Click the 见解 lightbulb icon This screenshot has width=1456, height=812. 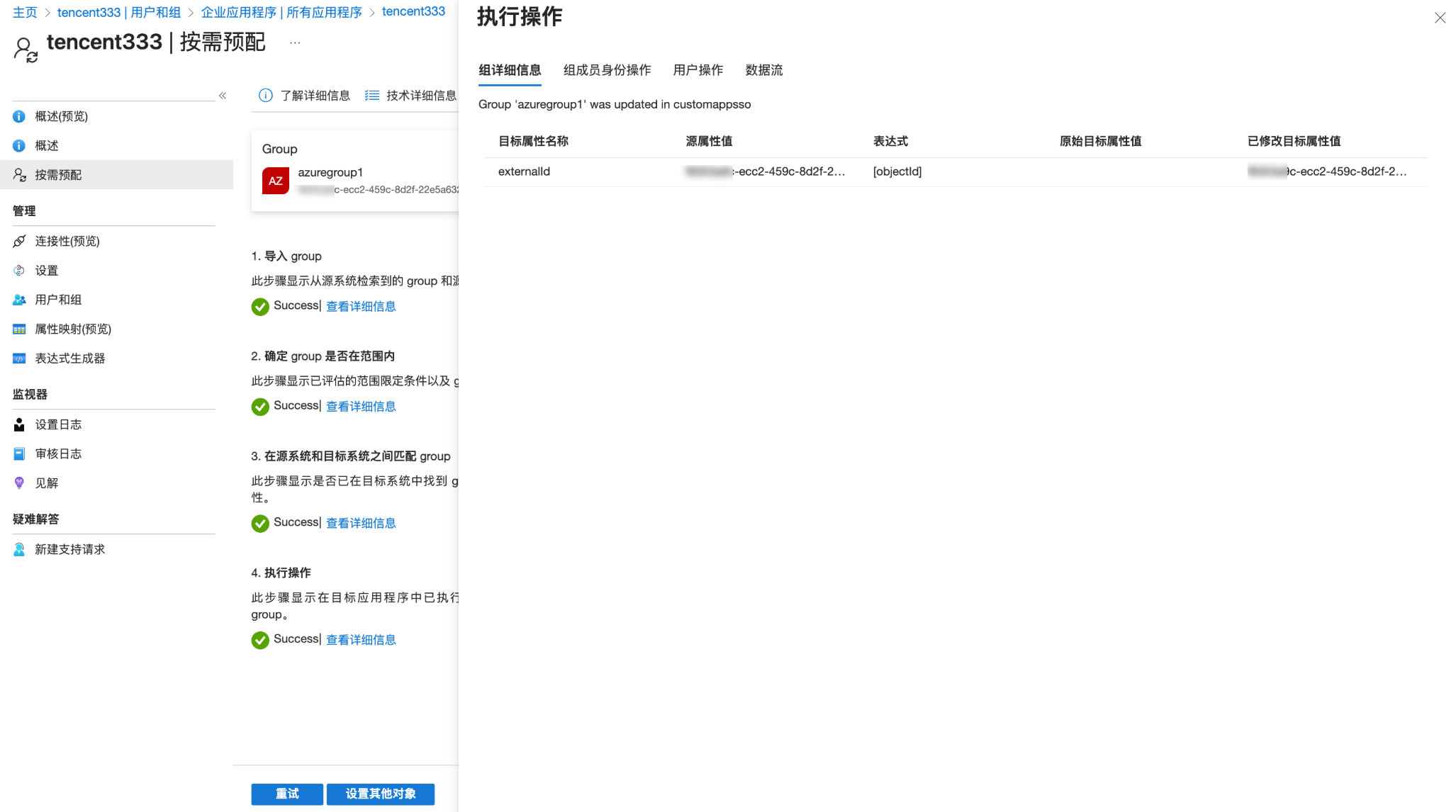point(19,483)
